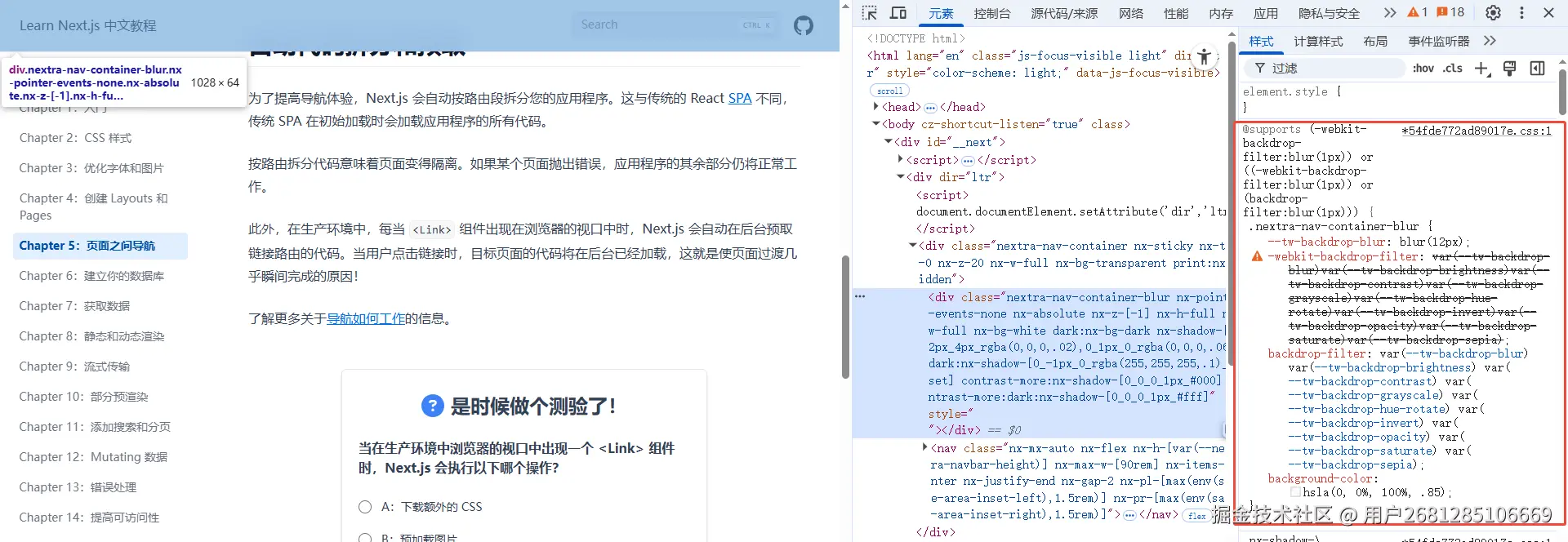Click the issues badge showing 18
Screen dimensions: 1568x542
pyautogui.click(x=1450, y=12)
